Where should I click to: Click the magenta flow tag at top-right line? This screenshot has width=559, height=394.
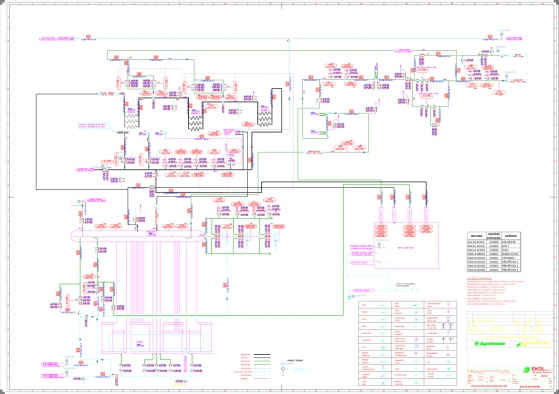(x=514, y=38)
